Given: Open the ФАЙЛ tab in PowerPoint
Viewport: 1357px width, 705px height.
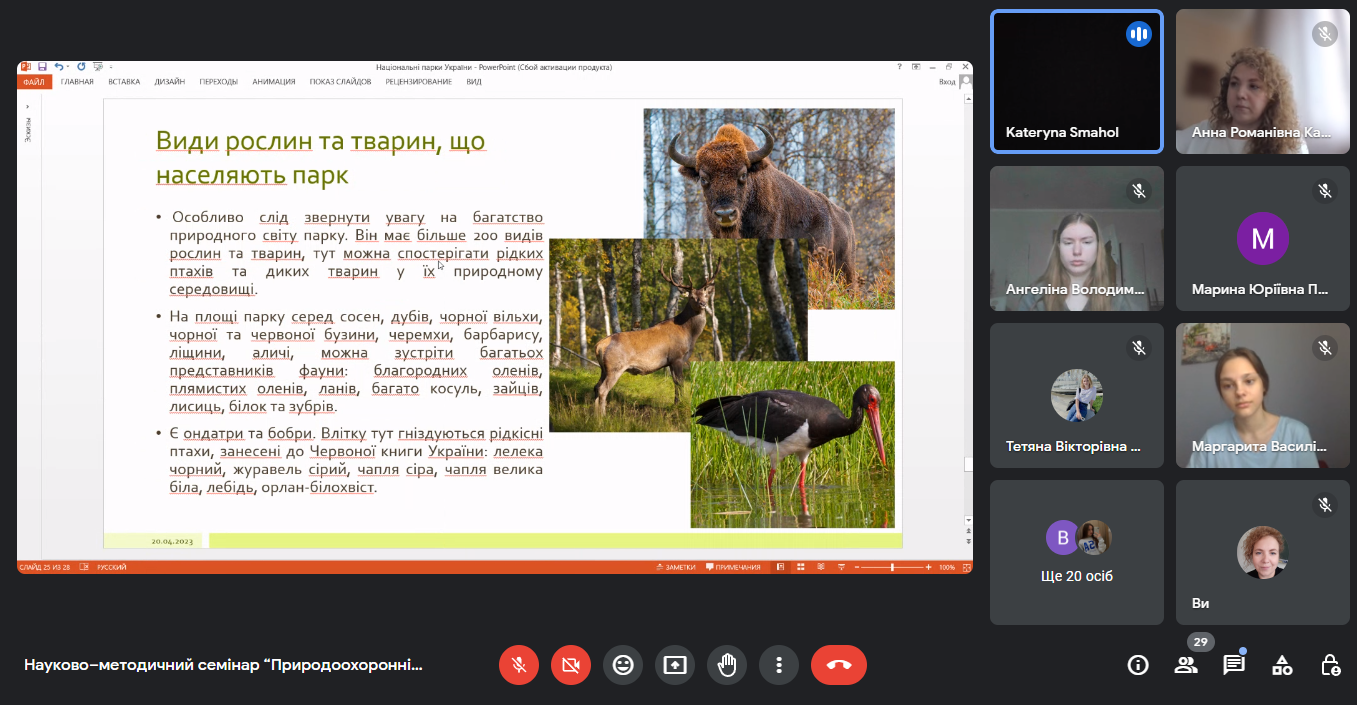Looking at the screenshot, I should coord(34,82).
